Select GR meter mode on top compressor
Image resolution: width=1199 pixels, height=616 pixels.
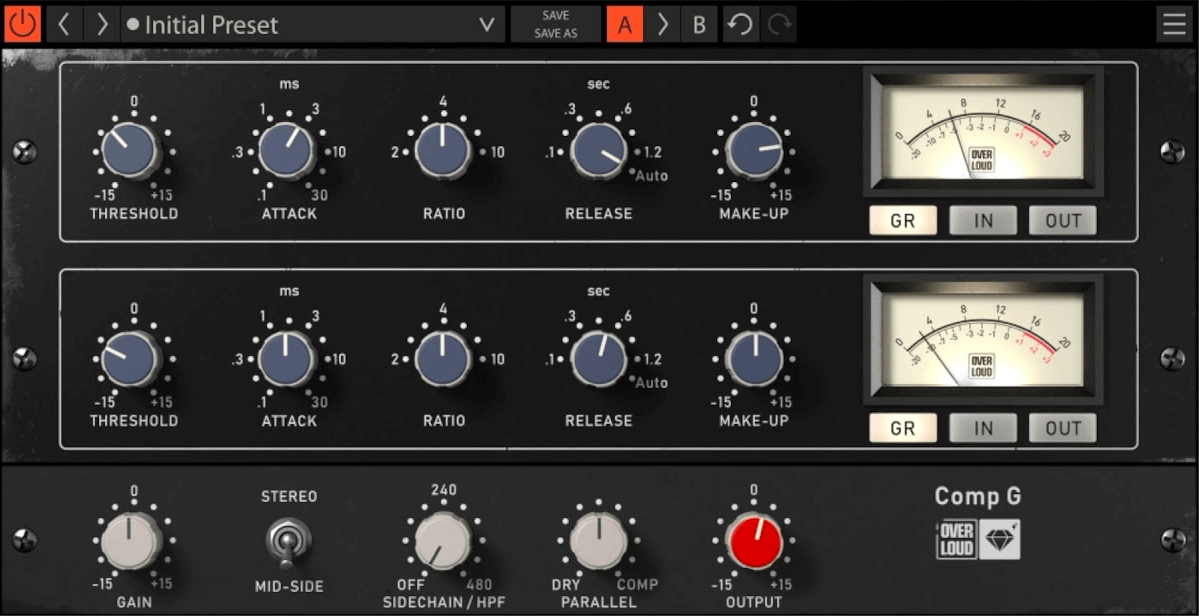point(902,221)
